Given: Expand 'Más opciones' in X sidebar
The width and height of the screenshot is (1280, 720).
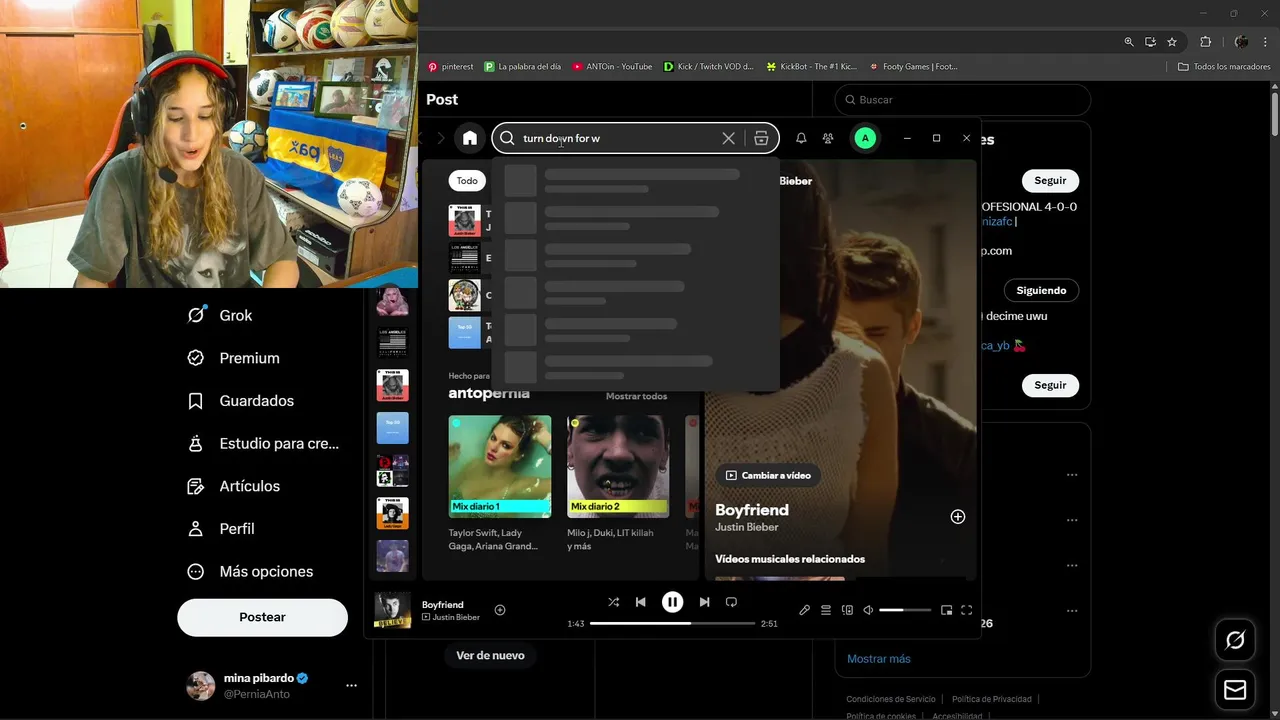Looking at the screenshot, I should point(250,572).
